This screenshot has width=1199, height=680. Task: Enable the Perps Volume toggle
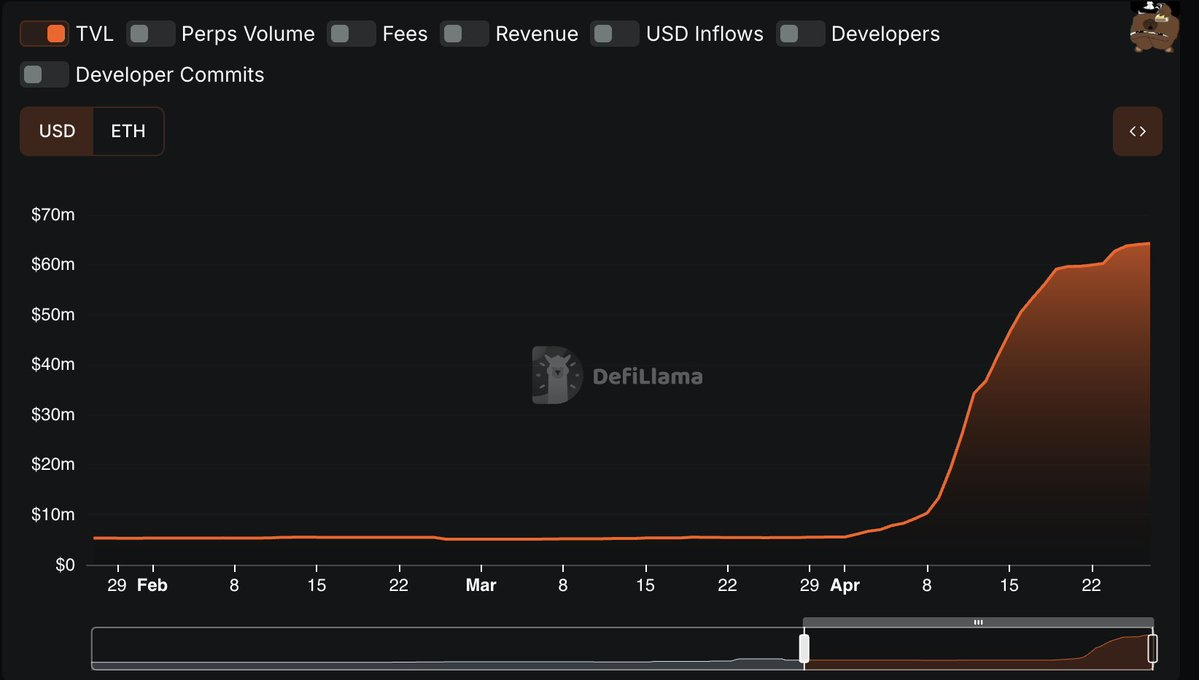tap(151, 34)
